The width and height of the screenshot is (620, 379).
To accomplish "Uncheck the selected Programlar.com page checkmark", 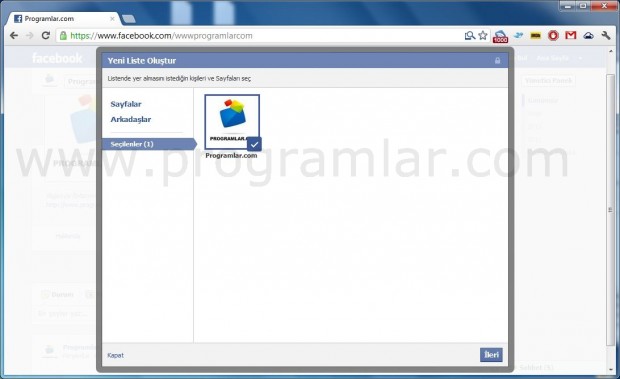I will 254,145.
